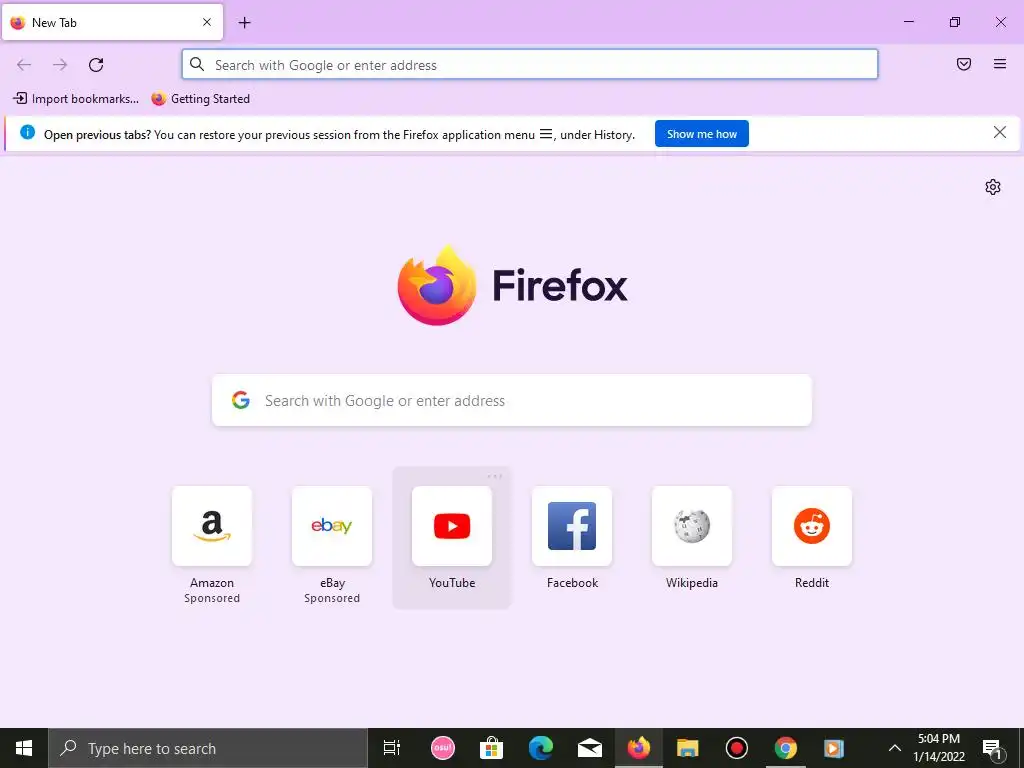Image resolution: width=1024 pixels, height=768 pixels.
Task: Open the Facebook shortcut tile
Action: point(572,526)
